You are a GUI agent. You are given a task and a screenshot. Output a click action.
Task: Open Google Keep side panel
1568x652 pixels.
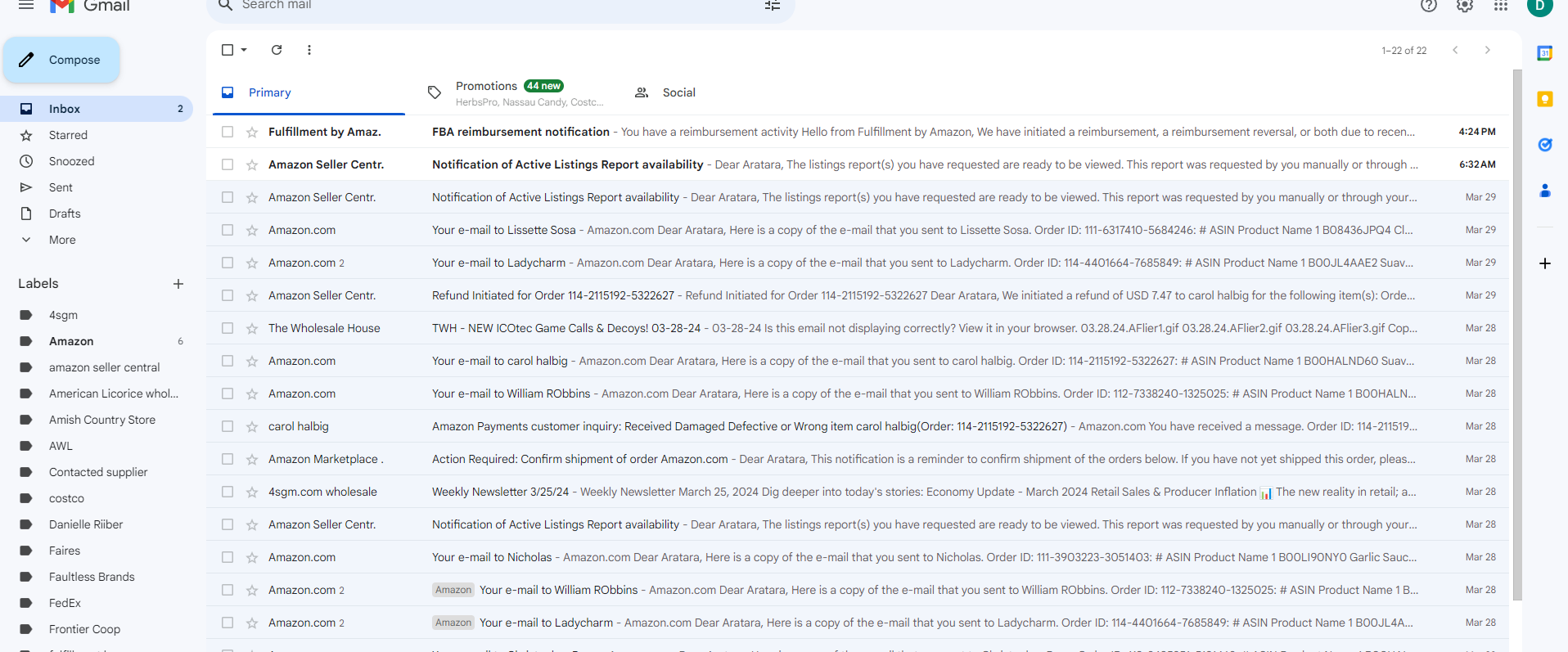pyautogui.click(x=1545, y=99)
